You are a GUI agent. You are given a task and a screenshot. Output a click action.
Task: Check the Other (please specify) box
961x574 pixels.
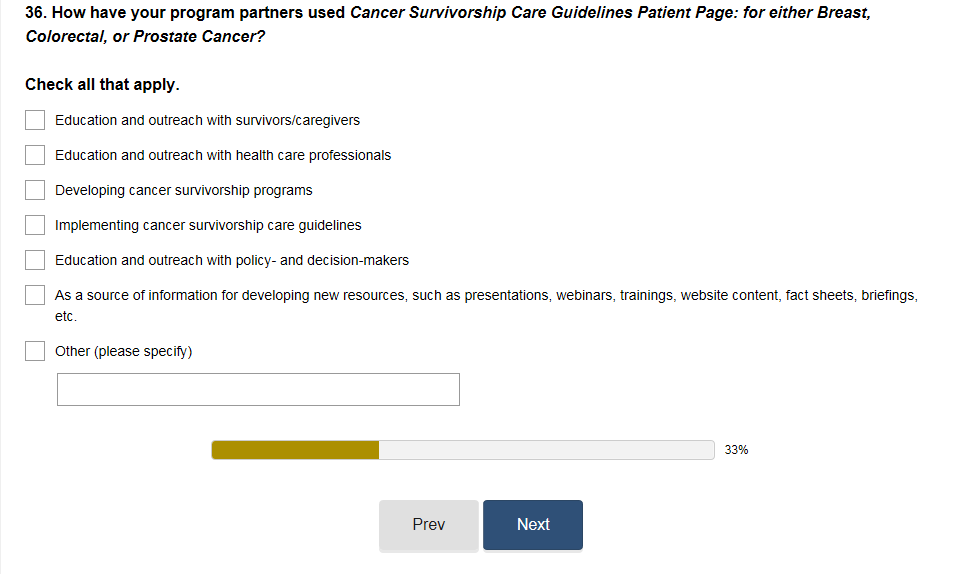tap(35, 351)
